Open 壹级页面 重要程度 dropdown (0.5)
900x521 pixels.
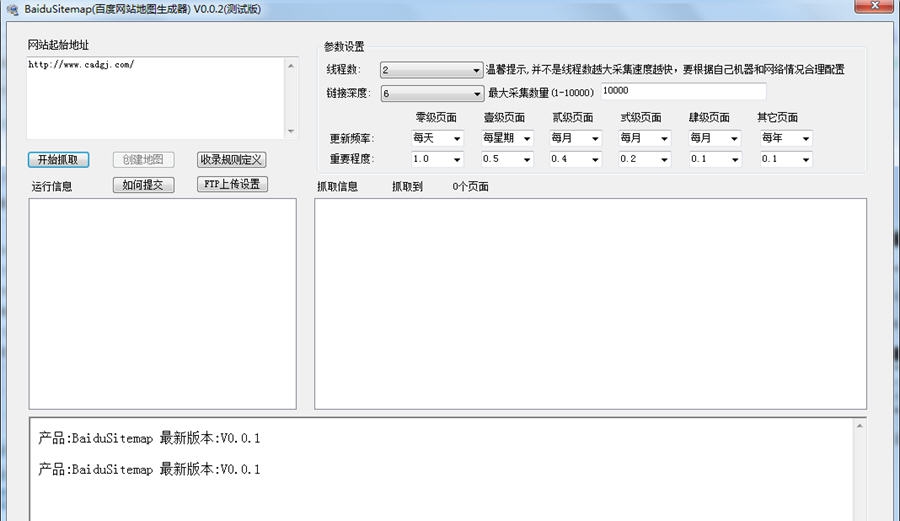click(x=507, y=159)
